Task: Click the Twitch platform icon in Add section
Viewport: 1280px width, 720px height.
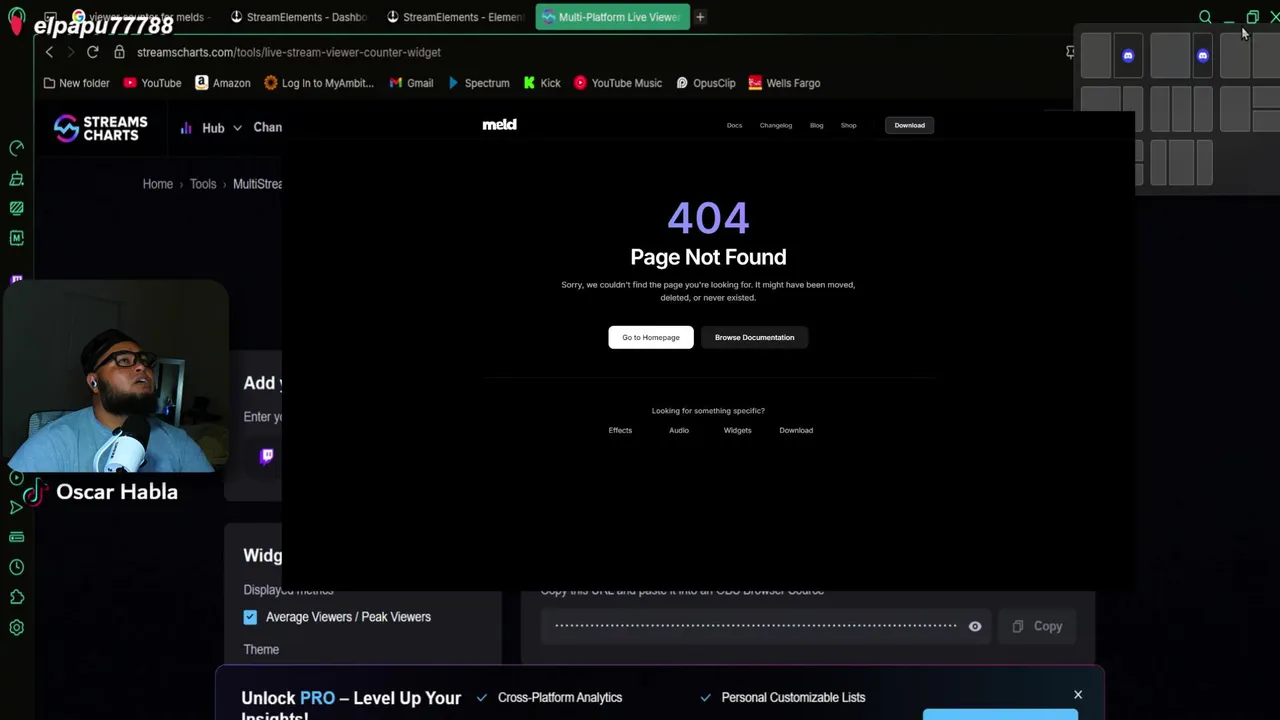Action: tap(267, 456)
